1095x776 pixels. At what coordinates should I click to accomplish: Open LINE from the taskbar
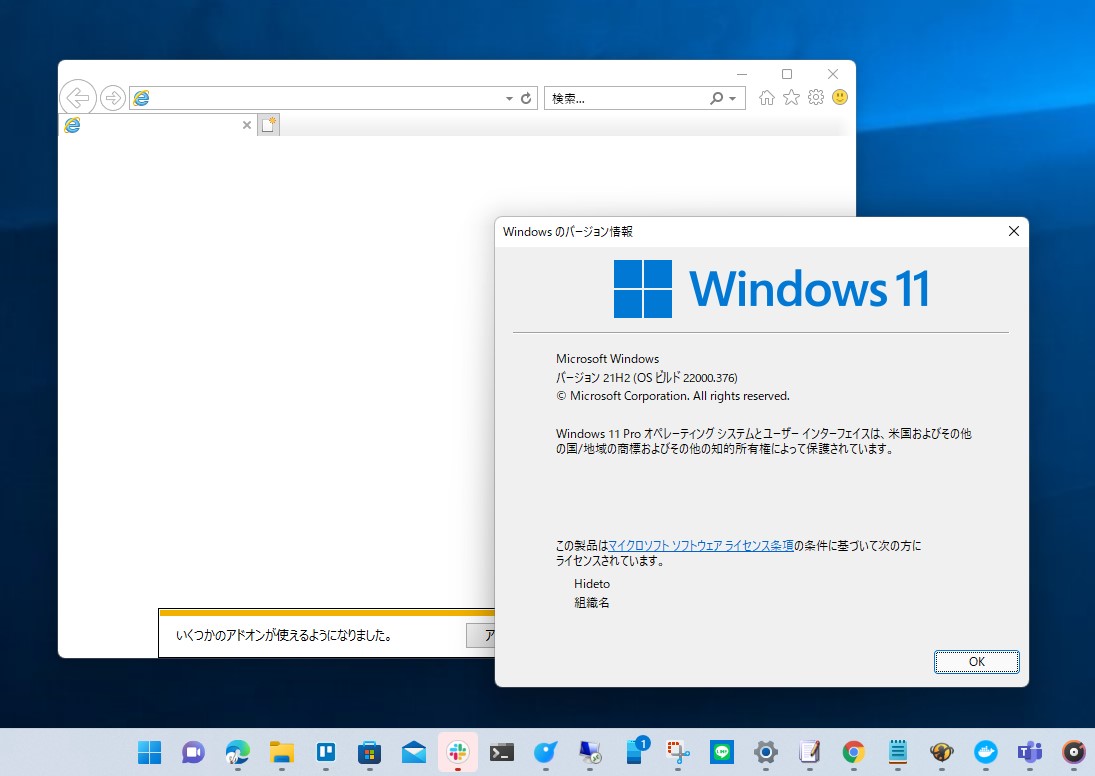(x=721, y=752)
